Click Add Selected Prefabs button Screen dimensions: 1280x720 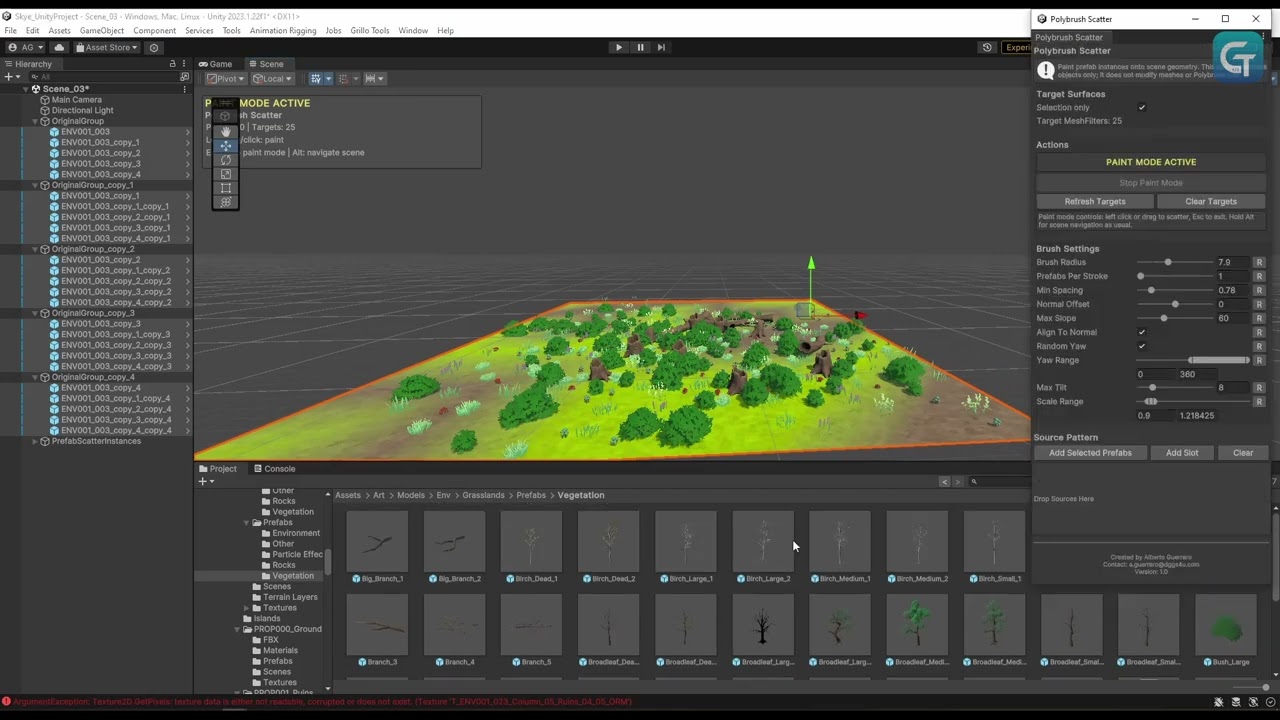(x=1090, y=453)
